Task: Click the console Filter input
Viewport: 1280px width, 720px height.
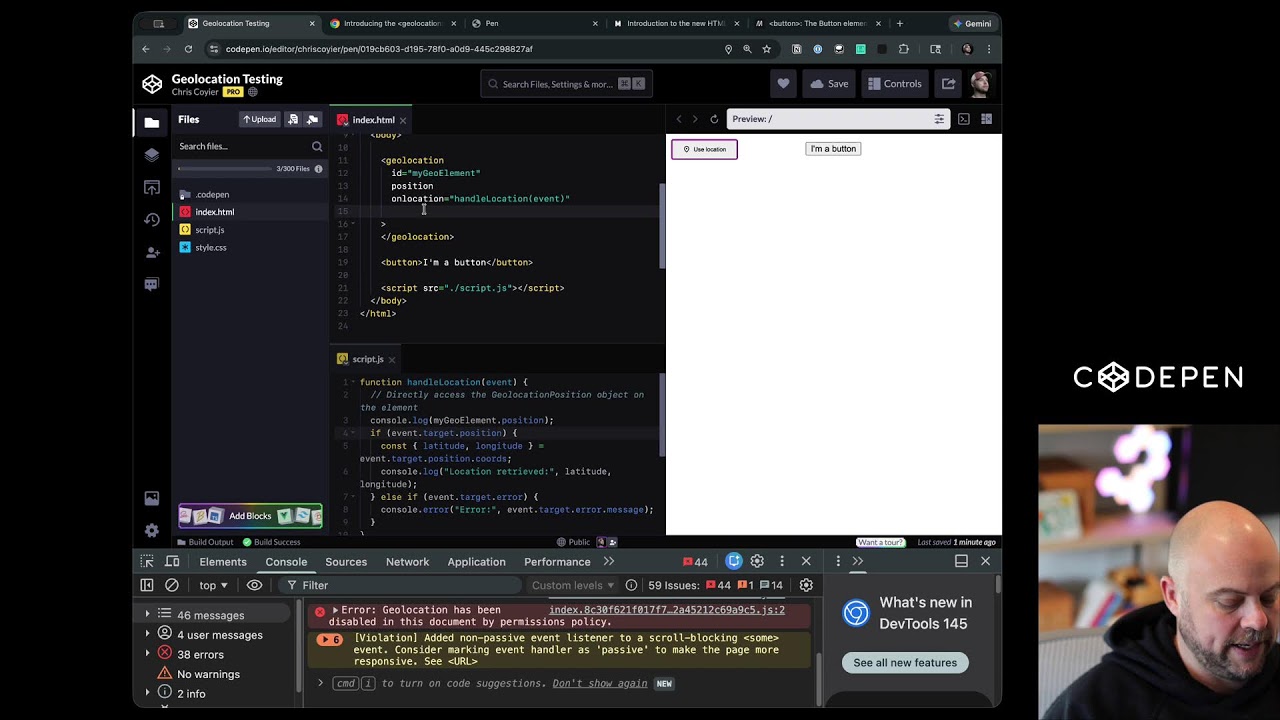Action: 400,585
